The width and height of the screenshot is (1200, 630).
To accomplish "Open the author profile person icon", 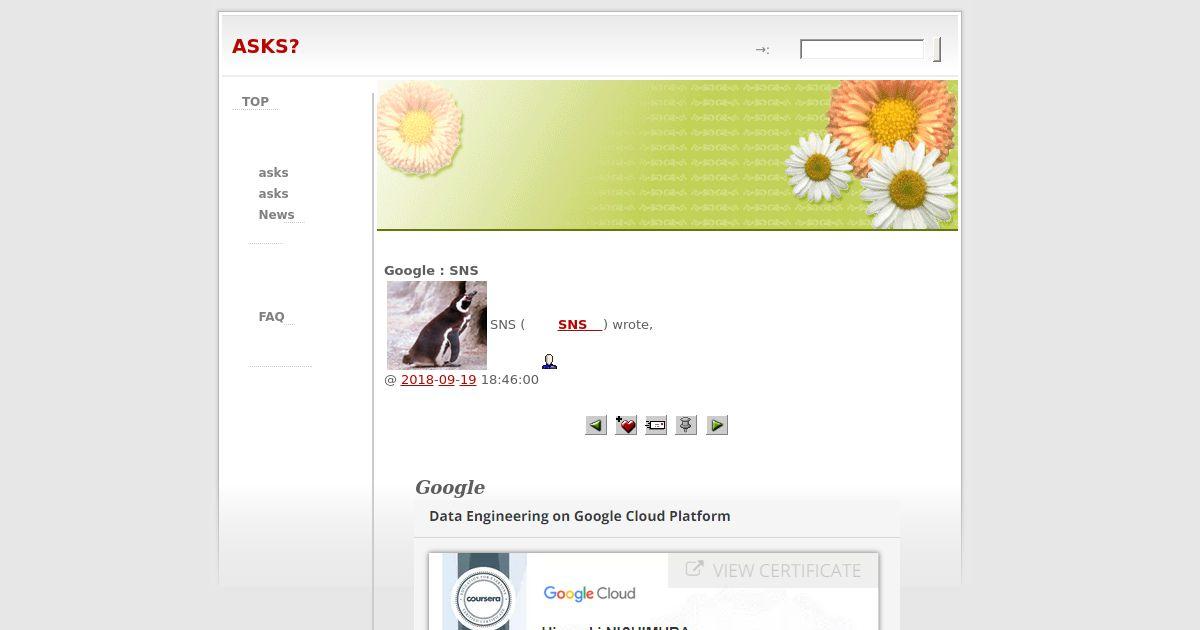I will 549,361.
